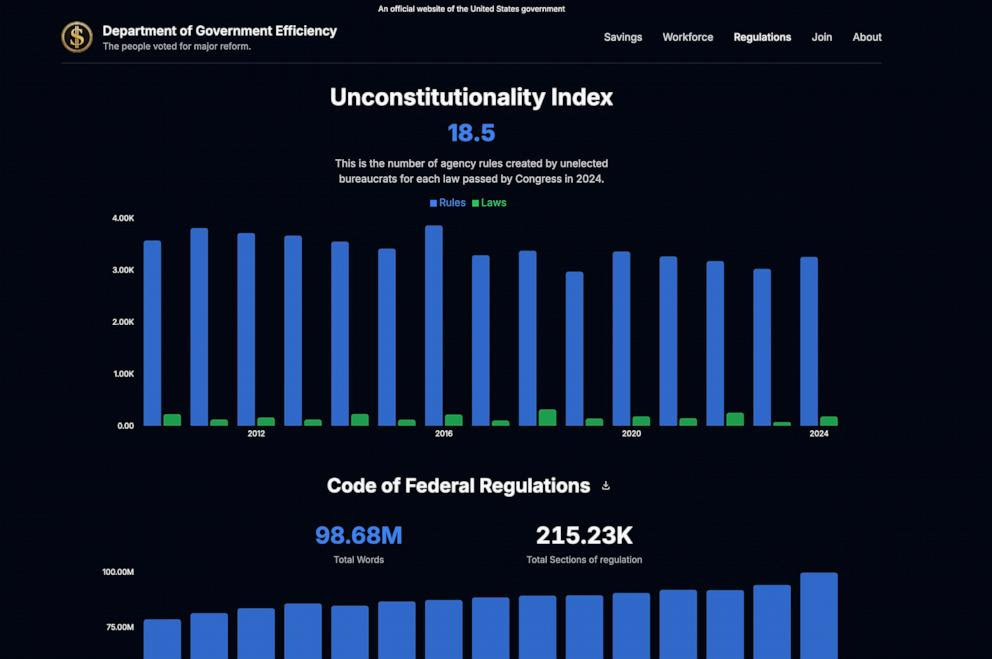Go to the Workforce section

688,37
